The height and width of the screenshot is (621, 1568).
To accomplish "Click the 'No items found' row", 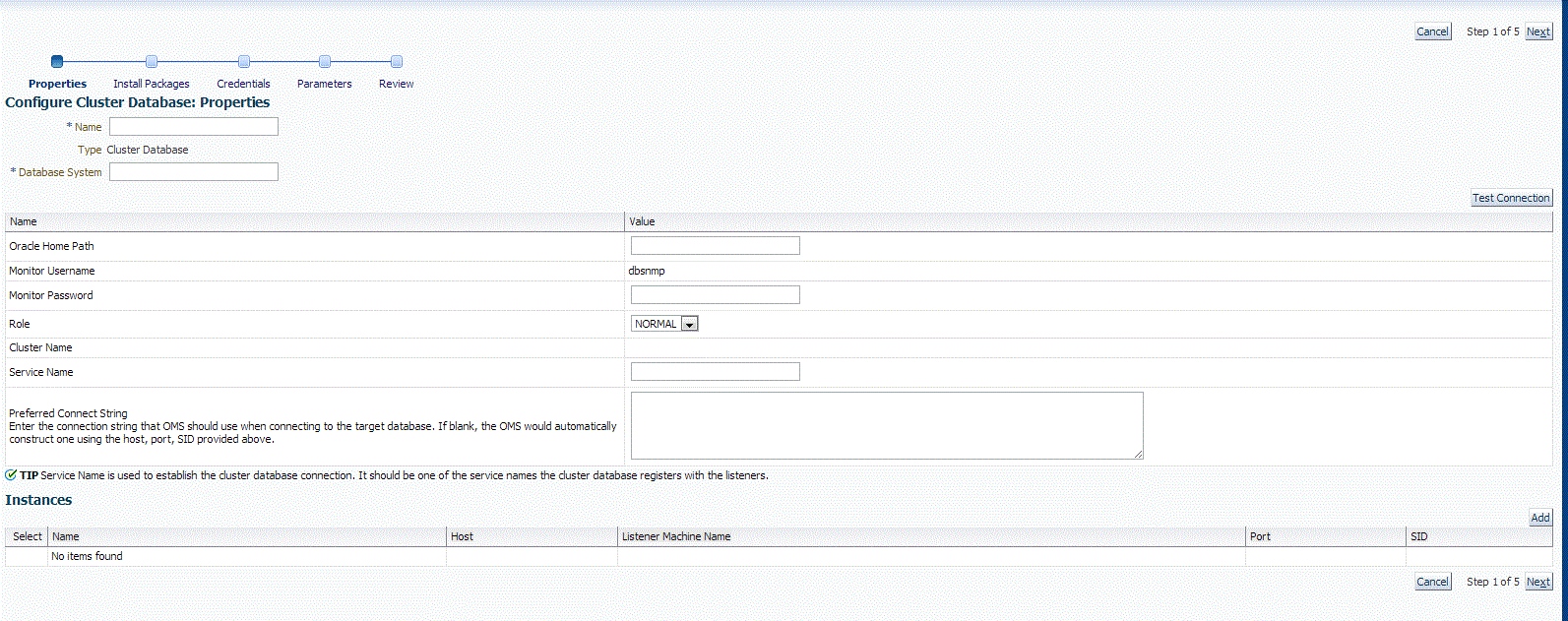I will point(779,556).
